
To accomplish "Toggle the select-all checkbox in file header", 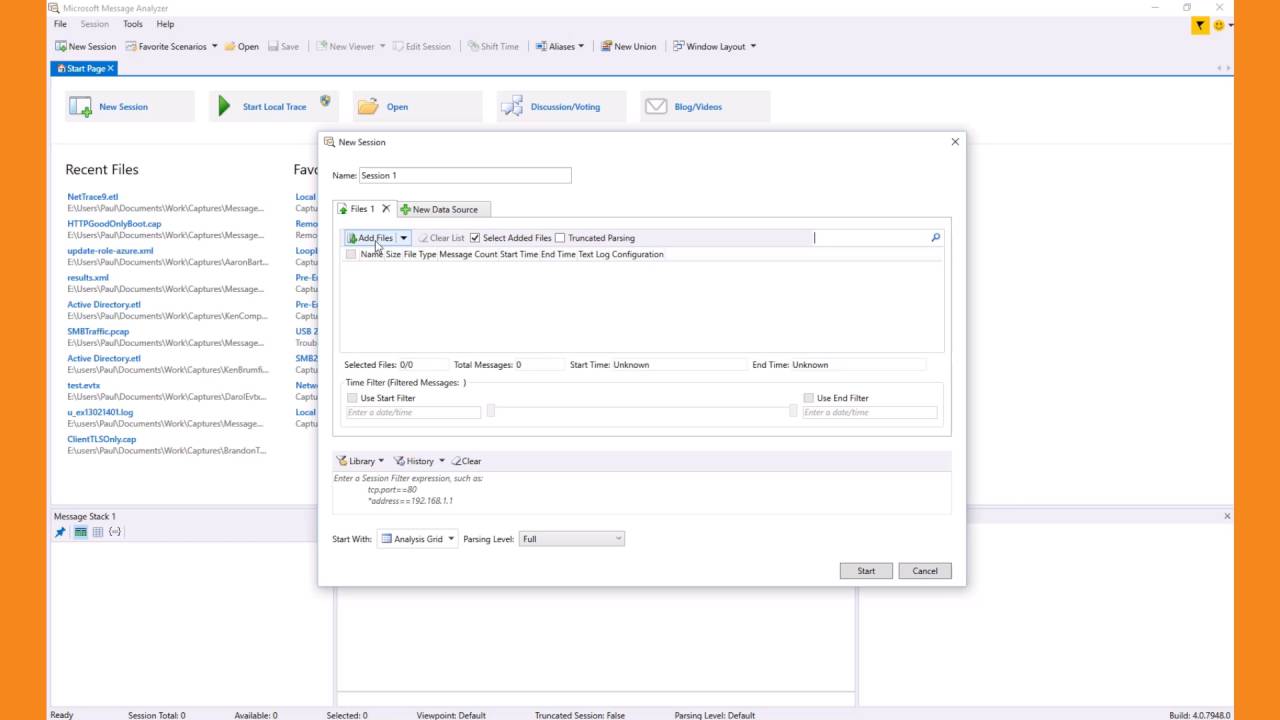I will pos(351,254).
